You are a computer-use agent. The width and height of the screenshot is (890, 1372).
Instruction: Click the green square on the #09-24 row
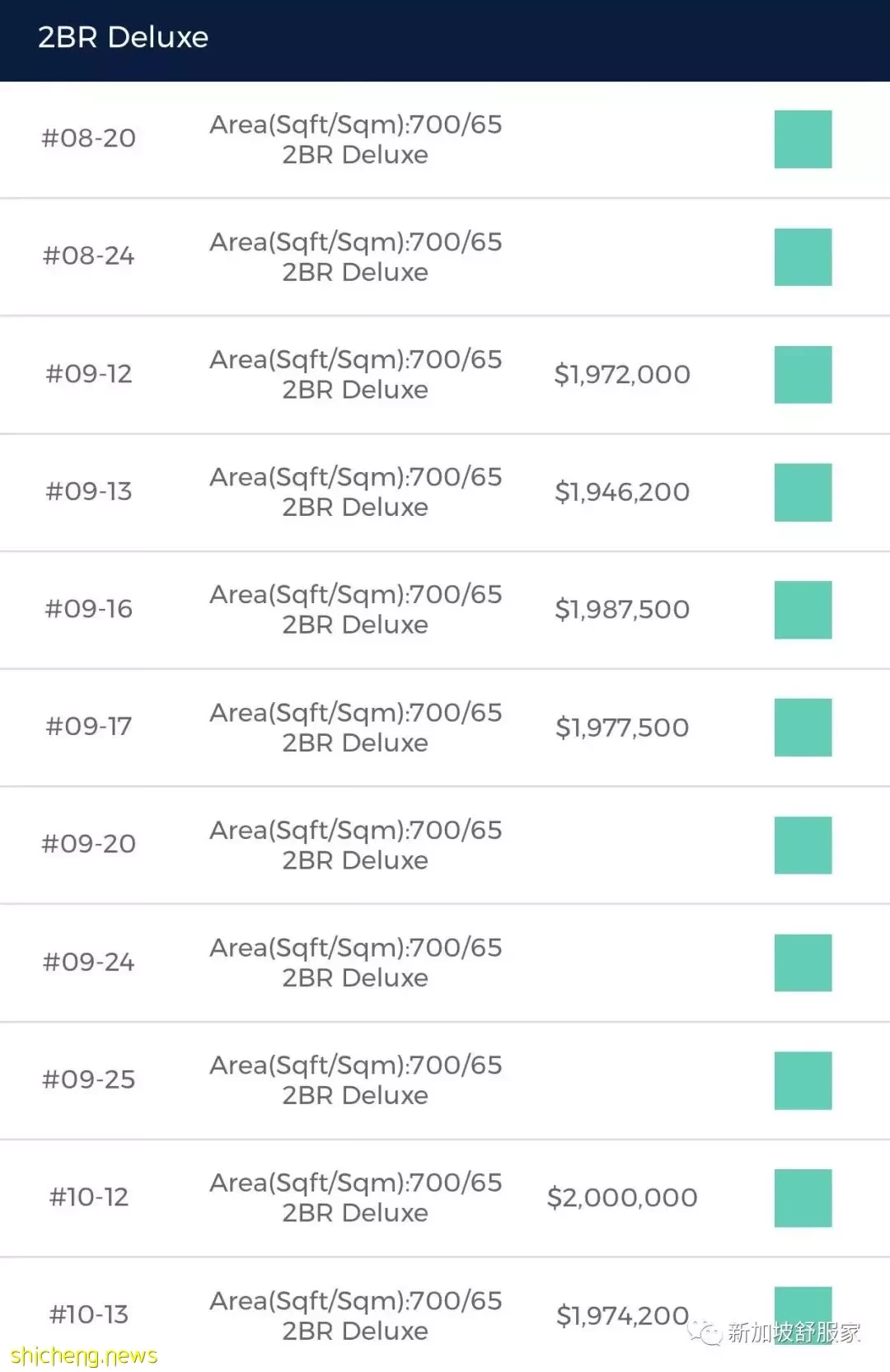(x=803, y=962)
